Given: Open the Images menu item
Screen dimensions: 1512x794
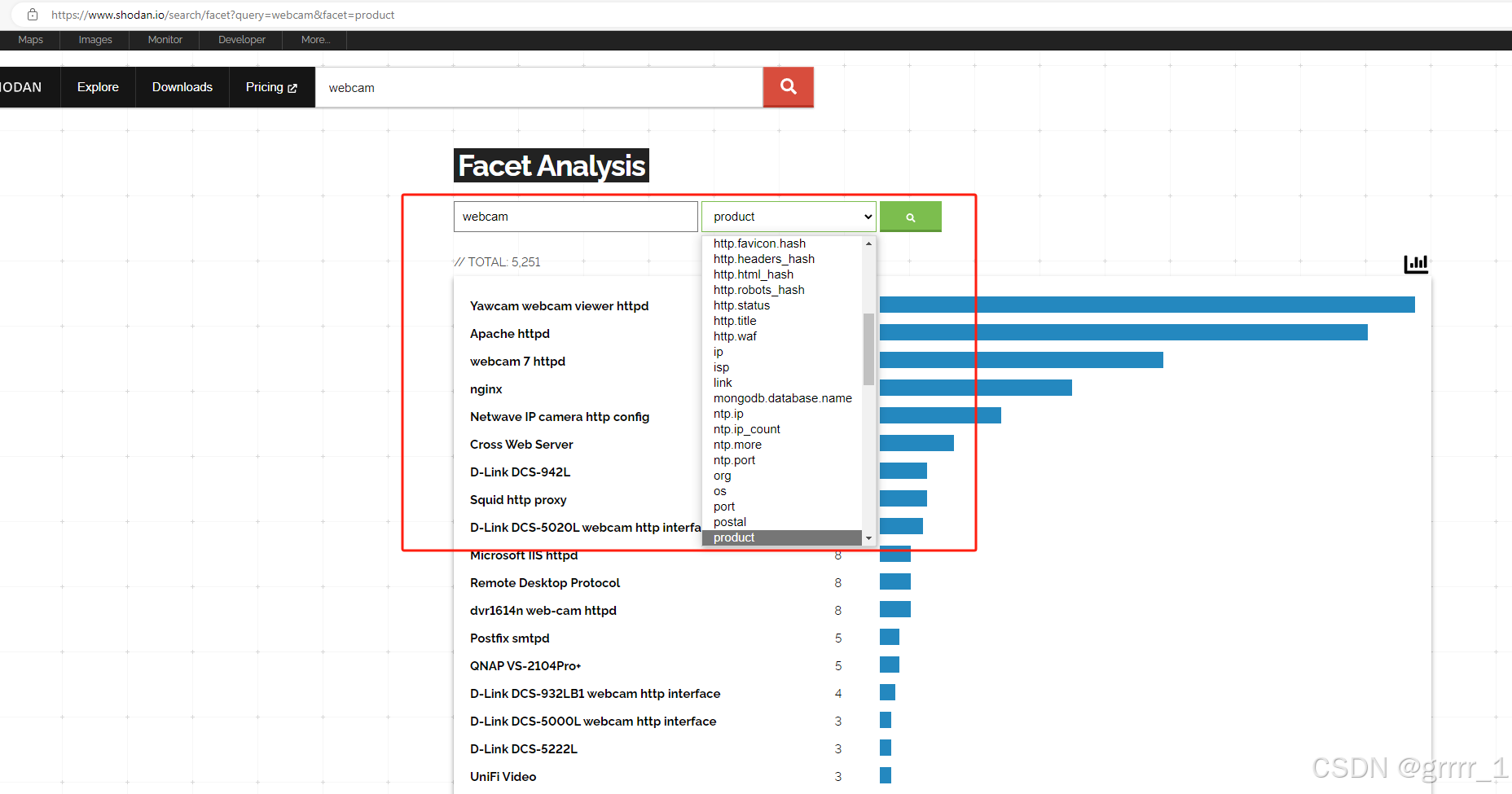Looking at the screenshot, I should click(95, 40).
